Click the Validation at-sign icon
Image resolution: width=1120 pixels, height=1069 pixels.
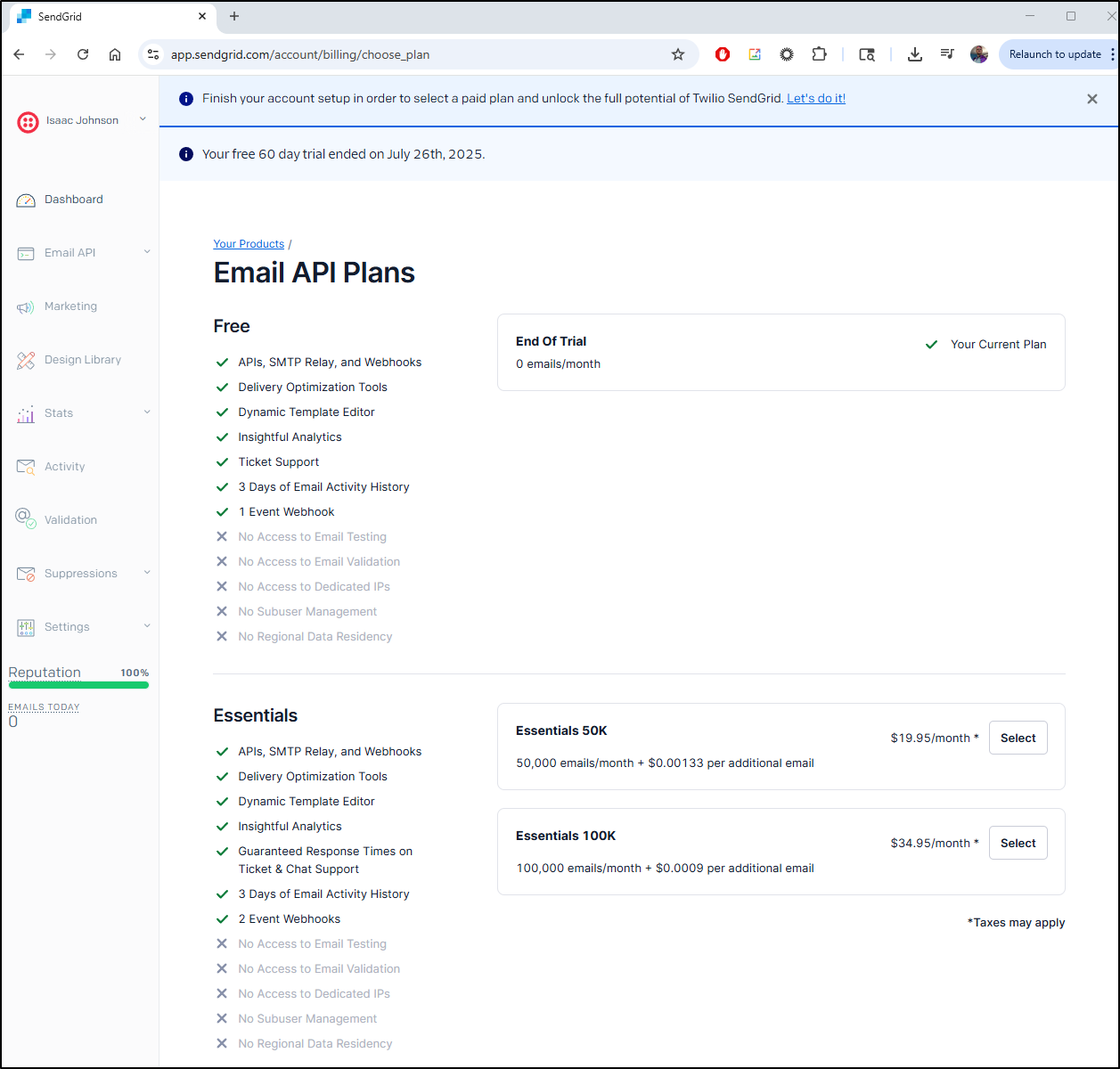tap(26, 518)
